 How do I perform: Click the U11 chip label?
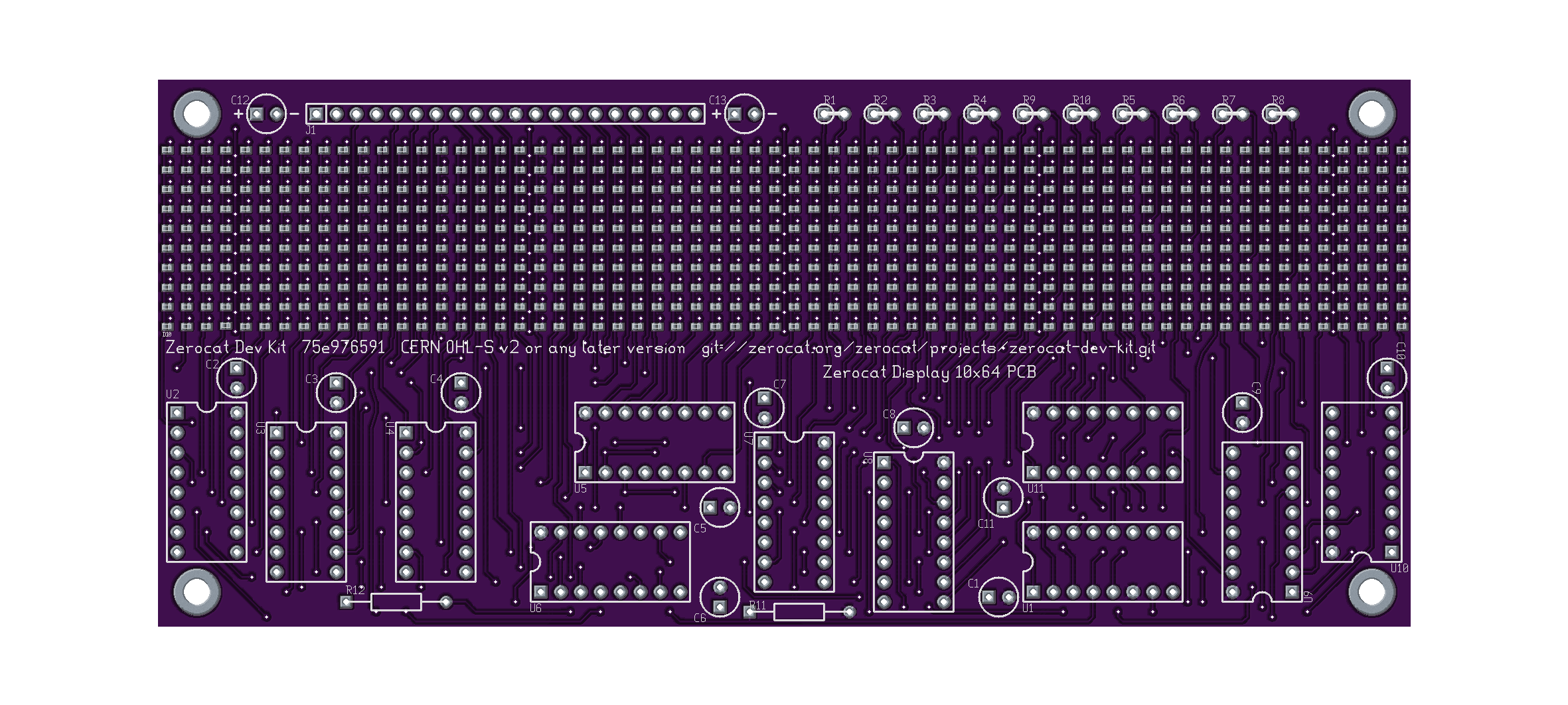[1036, 489]
